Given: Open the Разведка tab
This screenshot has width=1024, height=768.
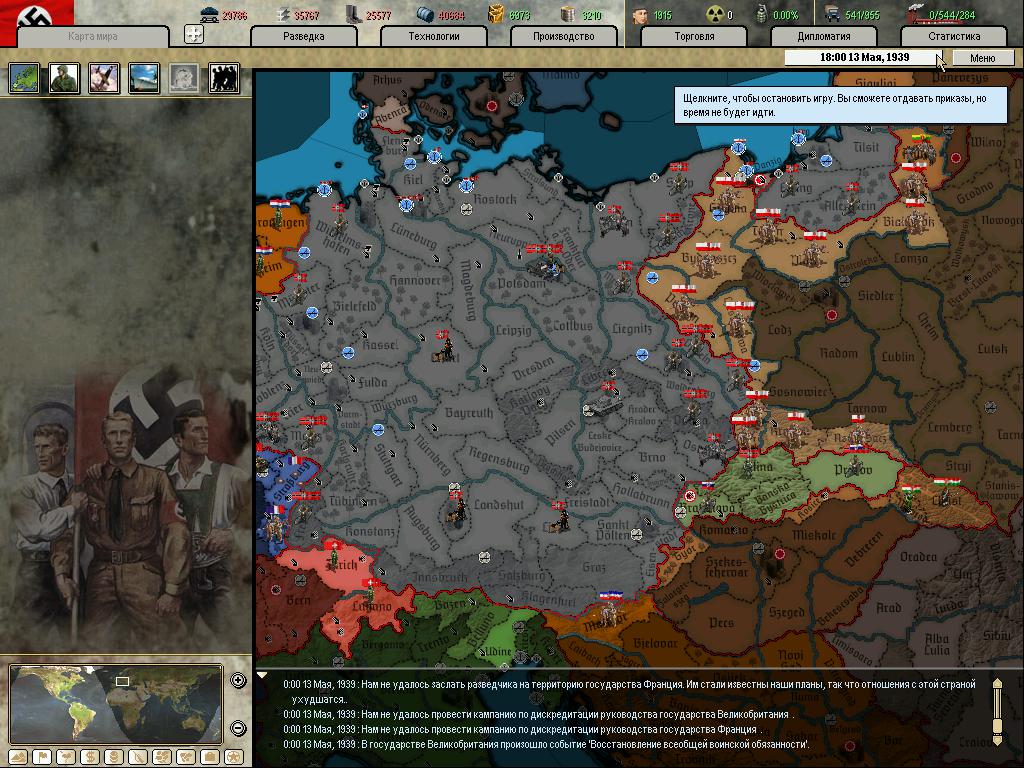Looking at the screenshot, I should pos(304,37).
